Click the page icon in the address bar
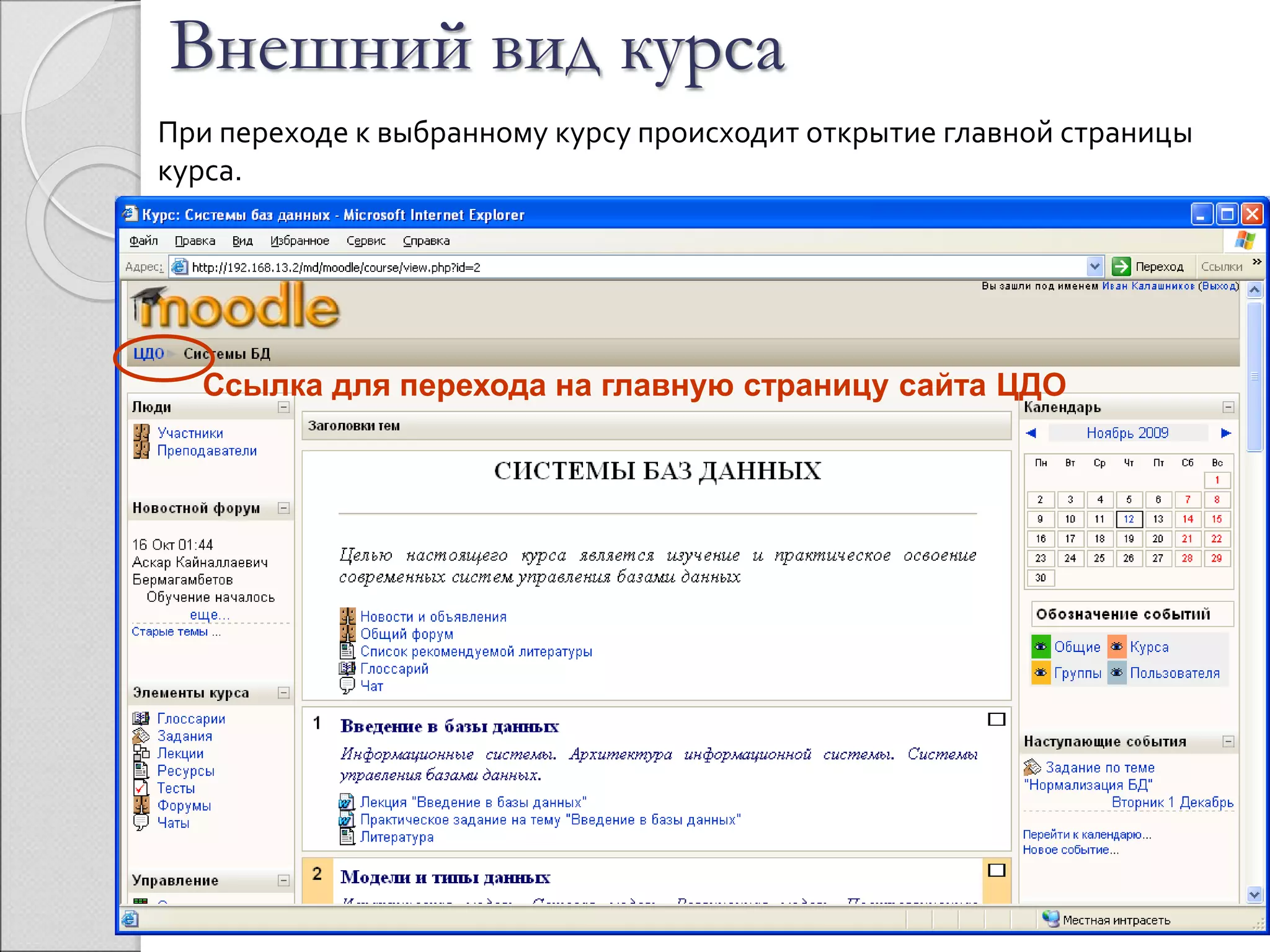 point(179,267)
